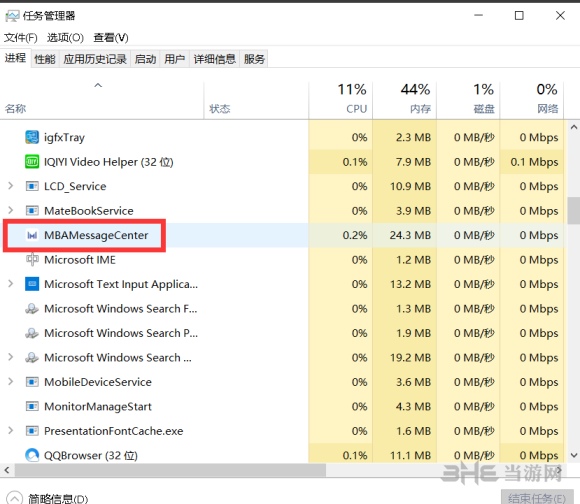
Task: Open the 选项(O) menu
Action: 65,38
